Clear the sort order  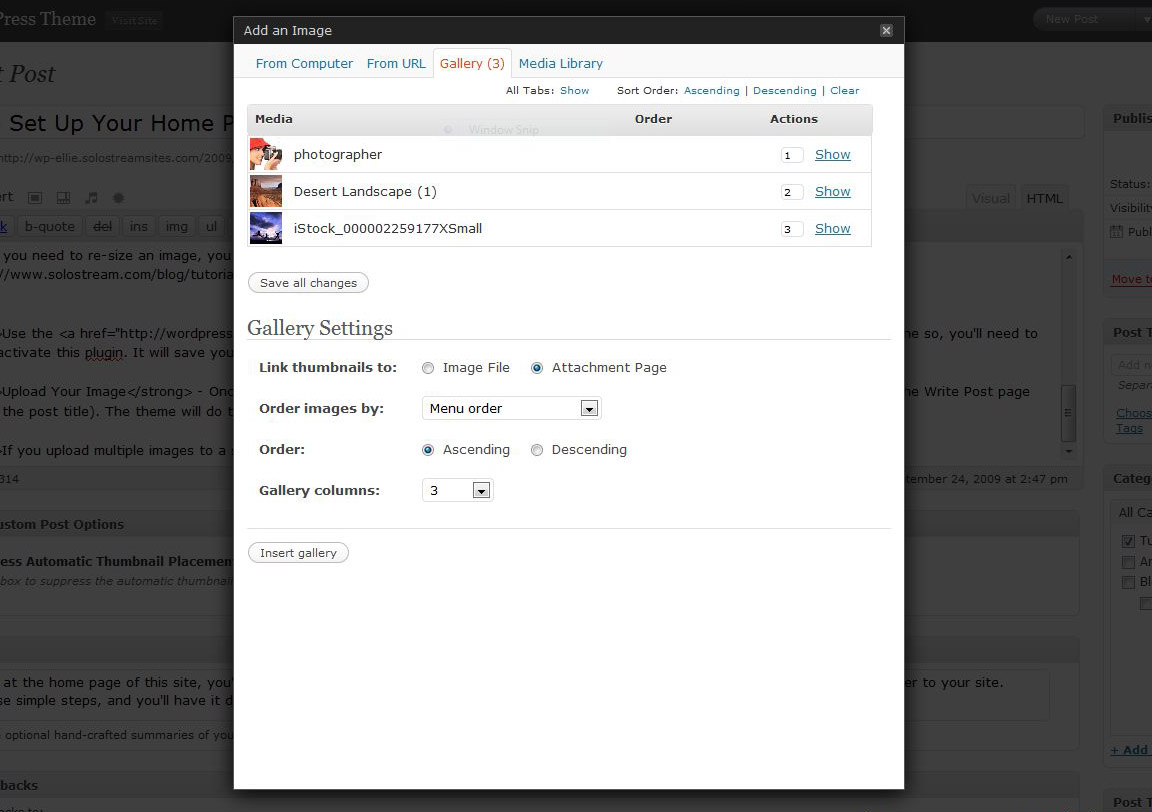[x=844, y=90]
